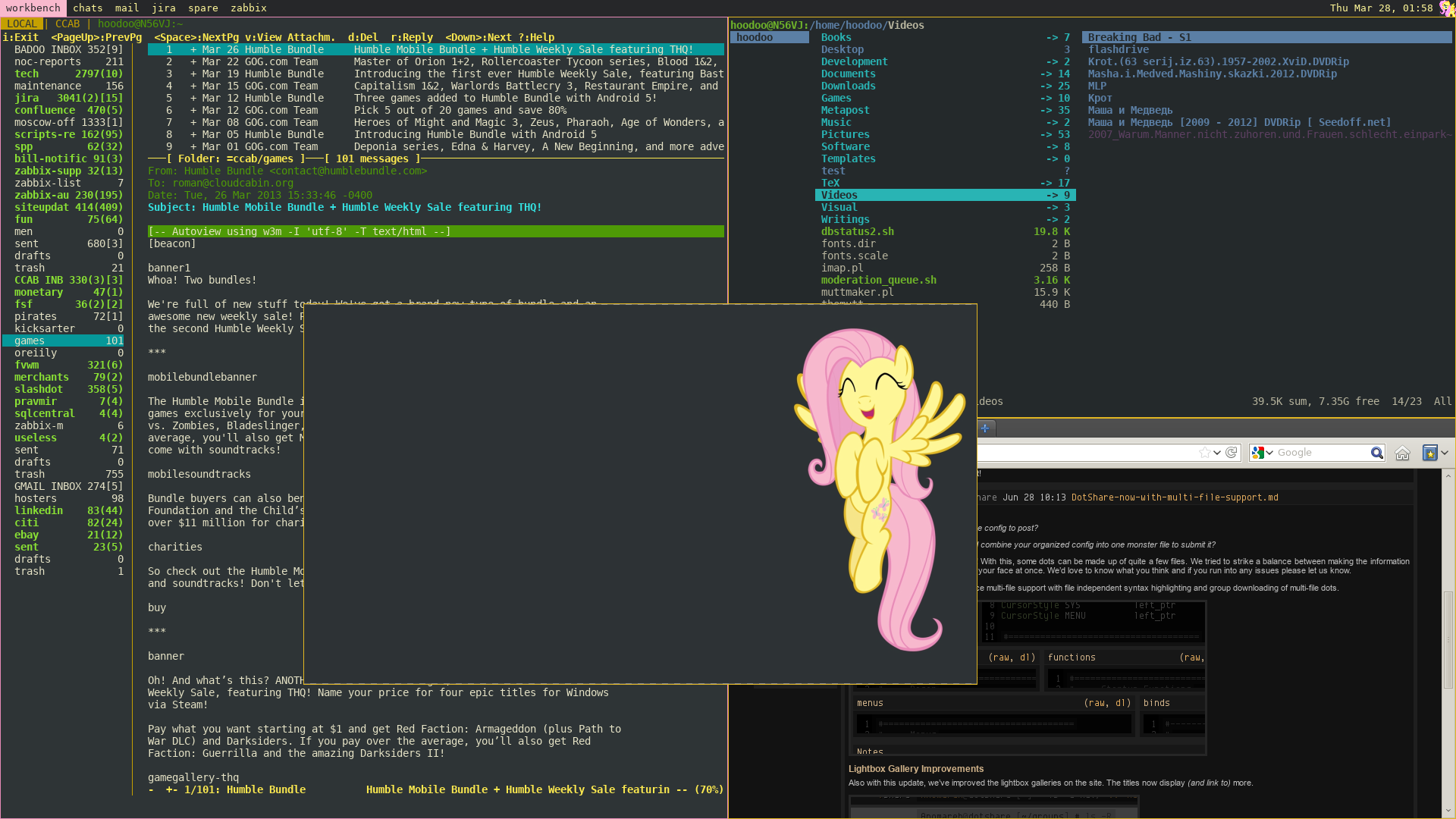
Task: Switch to the zabbix workspace
Action: point(248,8)
